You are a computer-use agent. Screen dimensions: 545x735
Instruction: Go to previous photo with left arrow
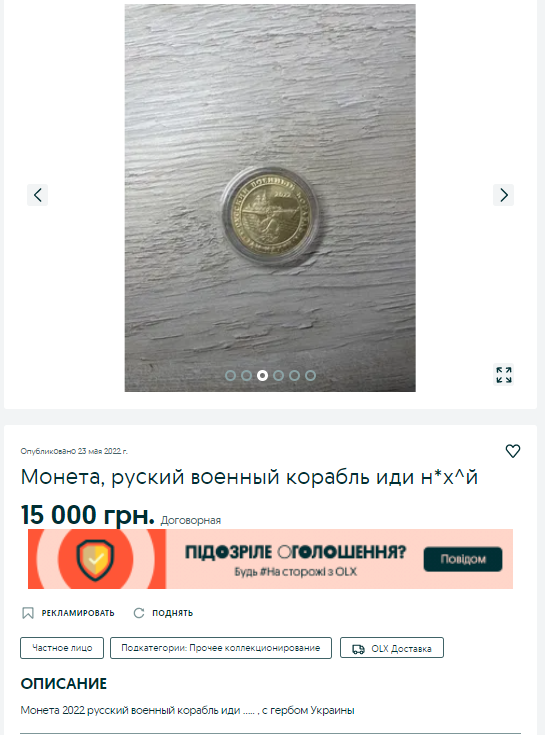click(x=37, y=195)
